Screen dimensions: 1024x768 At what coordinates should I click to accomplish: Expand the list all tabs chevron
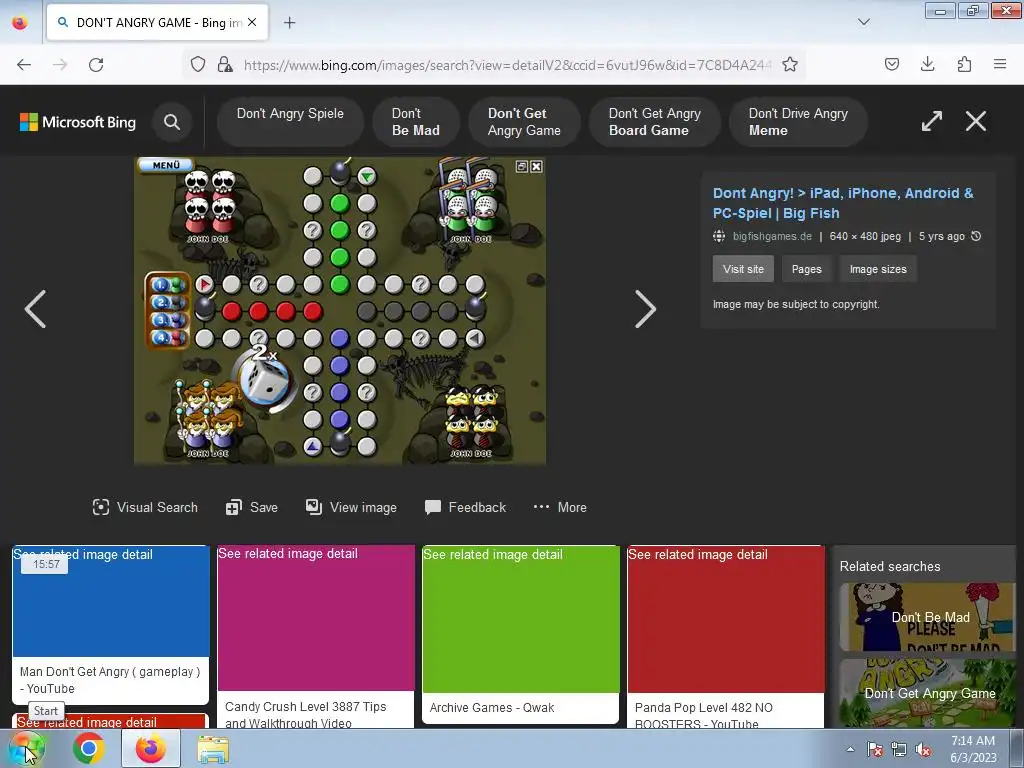(x=863, y=22)
